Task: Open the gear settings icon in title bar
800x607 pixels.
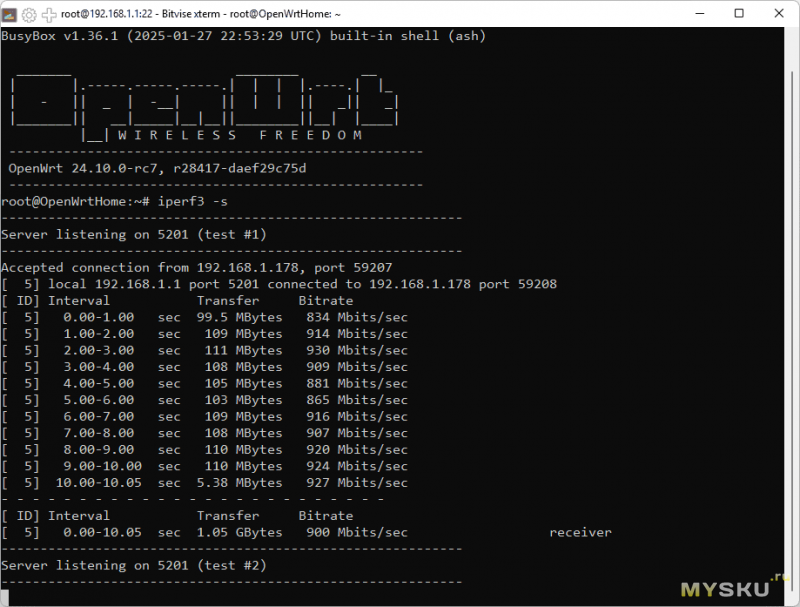Action: tap(29, 15)
